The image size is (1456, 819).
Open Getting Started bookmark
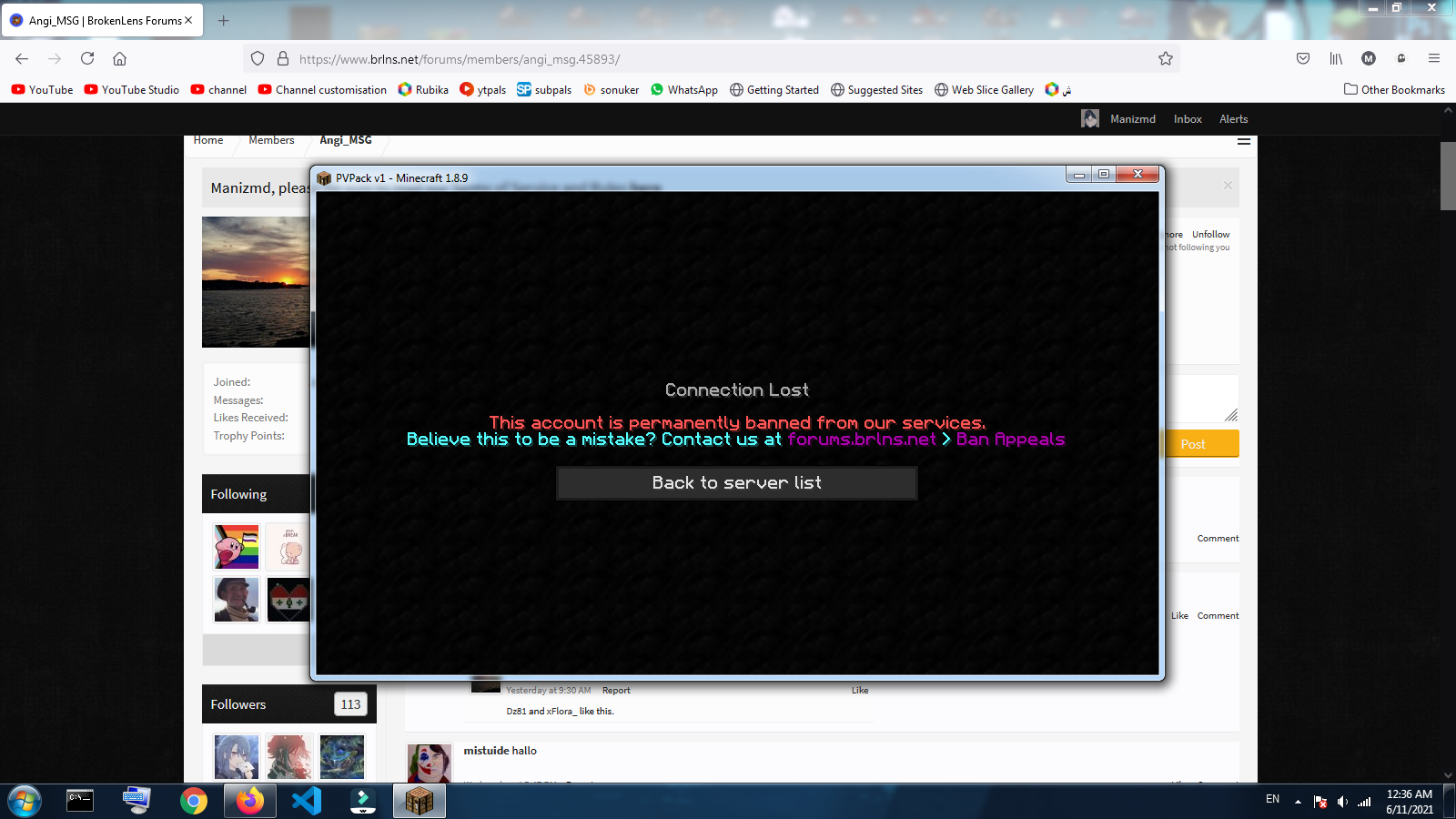(774, 89)
